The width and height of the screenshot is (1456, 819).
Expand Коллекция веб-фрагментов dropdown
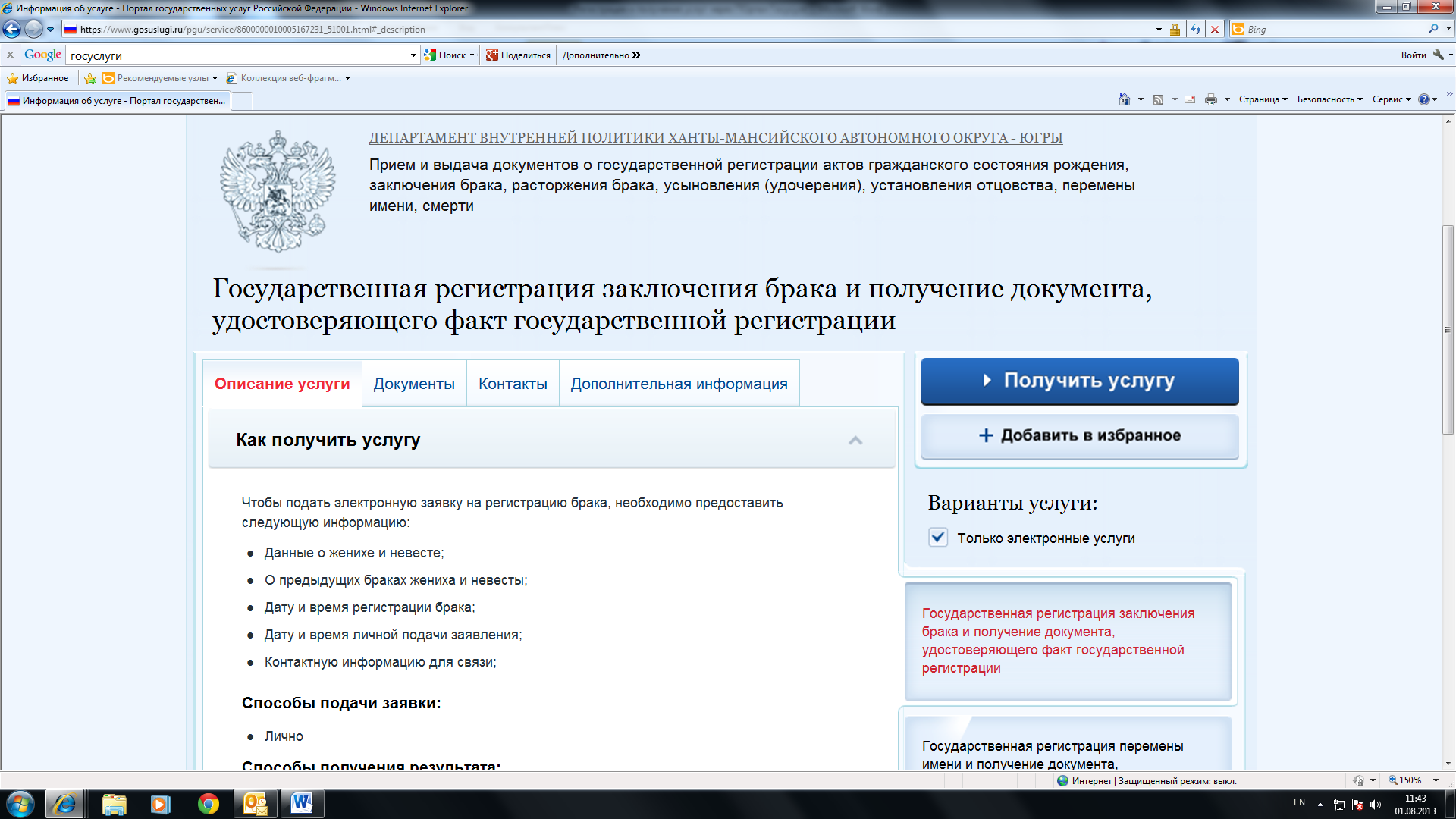click(347, 78)
